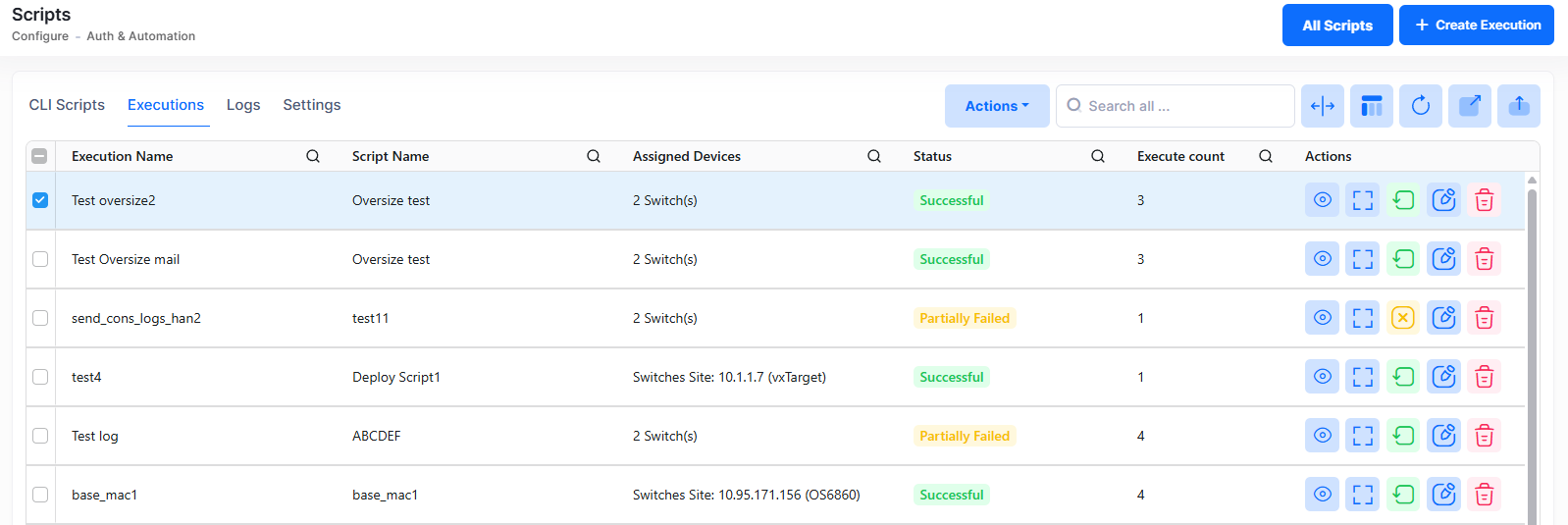Click the export upload icon
The height and width of the screenshot is (525, 1568).
[1519, 106]
